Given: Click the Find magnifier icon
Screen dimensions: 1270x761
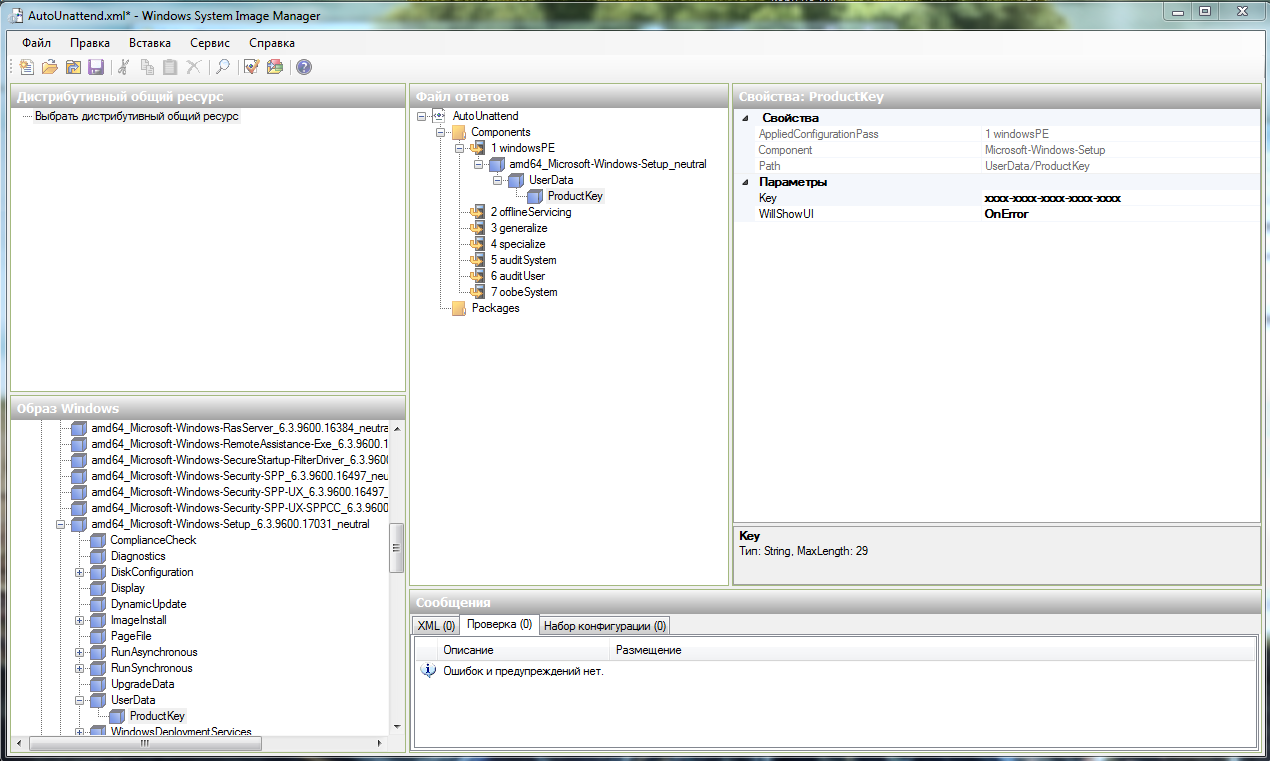Looking at the screenshot, I should (223, 67).
